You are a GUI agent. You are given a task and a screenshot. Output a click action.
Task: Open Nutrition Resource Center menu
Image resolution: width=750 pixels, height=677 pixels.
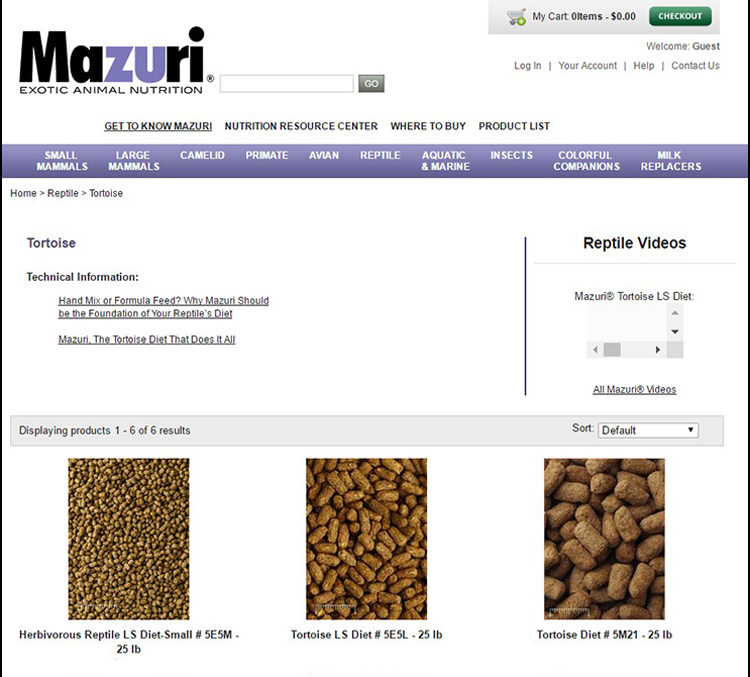point(301,126)
